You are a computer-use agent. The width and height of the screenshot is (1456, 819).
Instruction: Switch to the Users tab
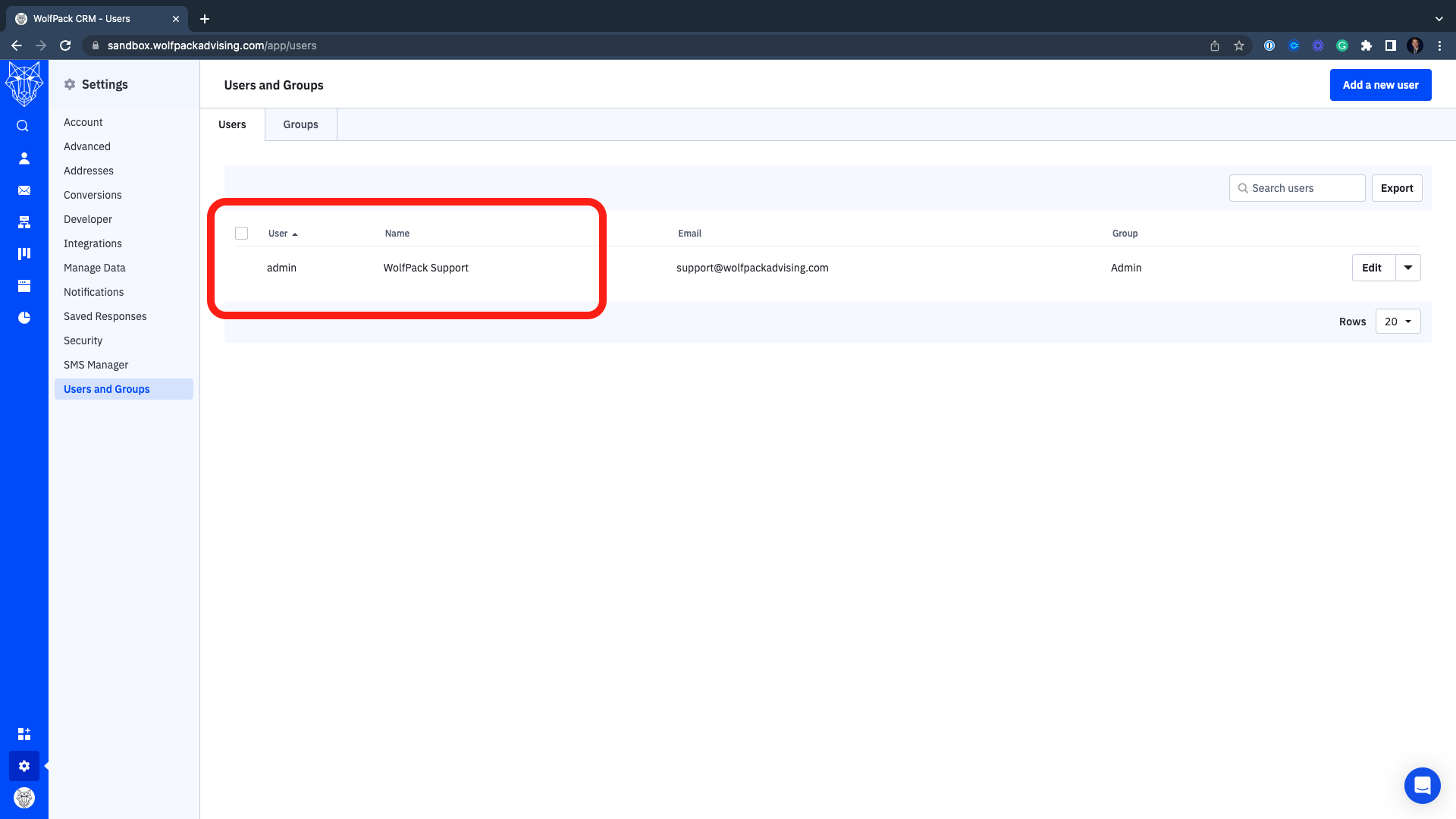click(x=233, y=124)
